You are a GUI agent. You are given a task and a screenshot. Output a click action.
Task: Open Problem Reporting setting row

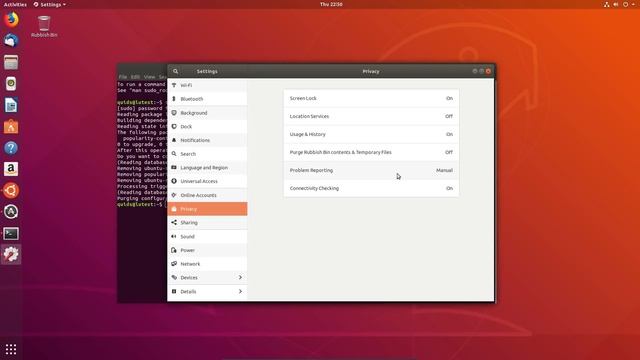pos(371,170)
